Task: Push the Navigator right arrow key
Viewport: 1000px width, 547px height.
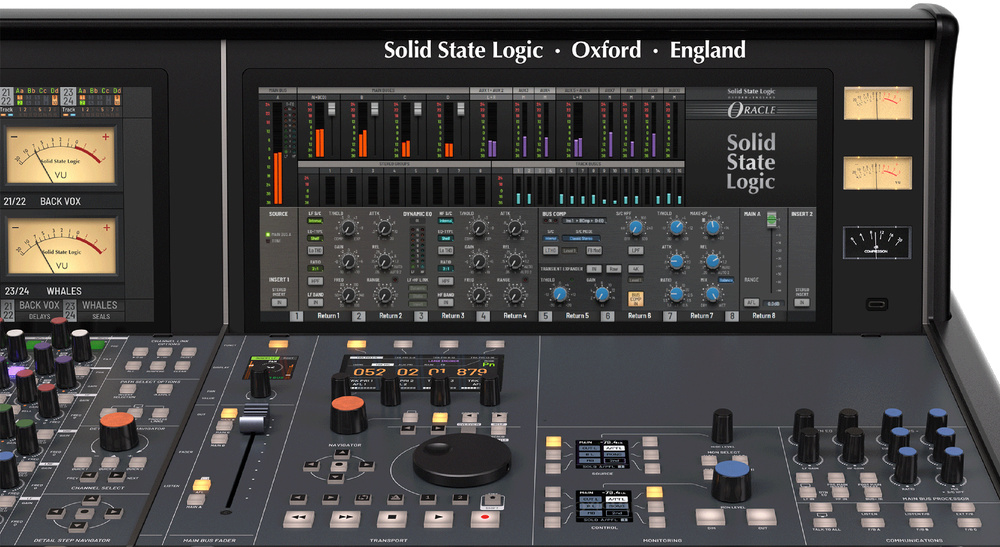Action: [366, 465]
